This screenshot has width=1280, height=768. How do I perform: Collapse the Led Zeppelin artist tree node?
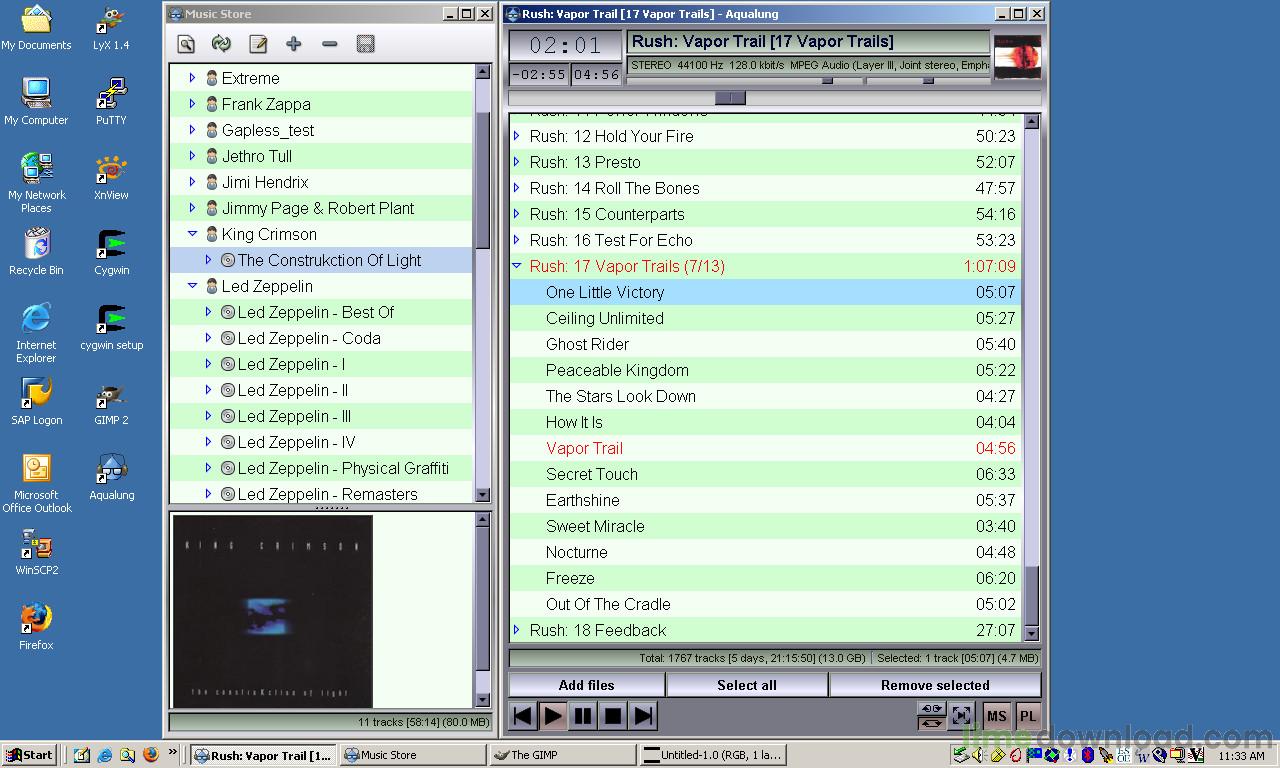(x=192, y=286)
